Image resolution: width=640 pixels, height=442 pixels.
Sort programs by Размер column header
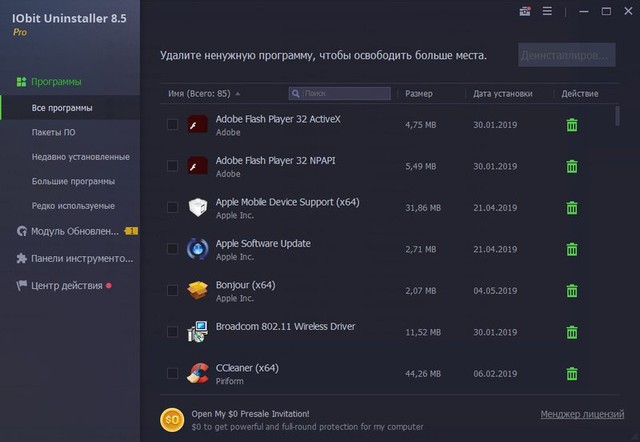[419, 94]
